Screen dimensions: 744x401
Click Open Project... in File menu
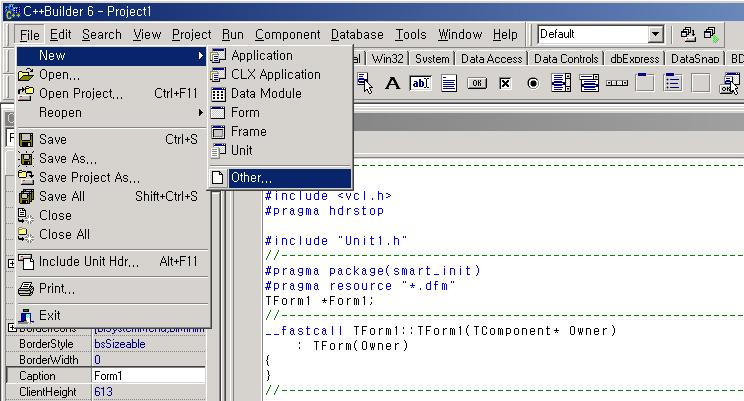112,93
